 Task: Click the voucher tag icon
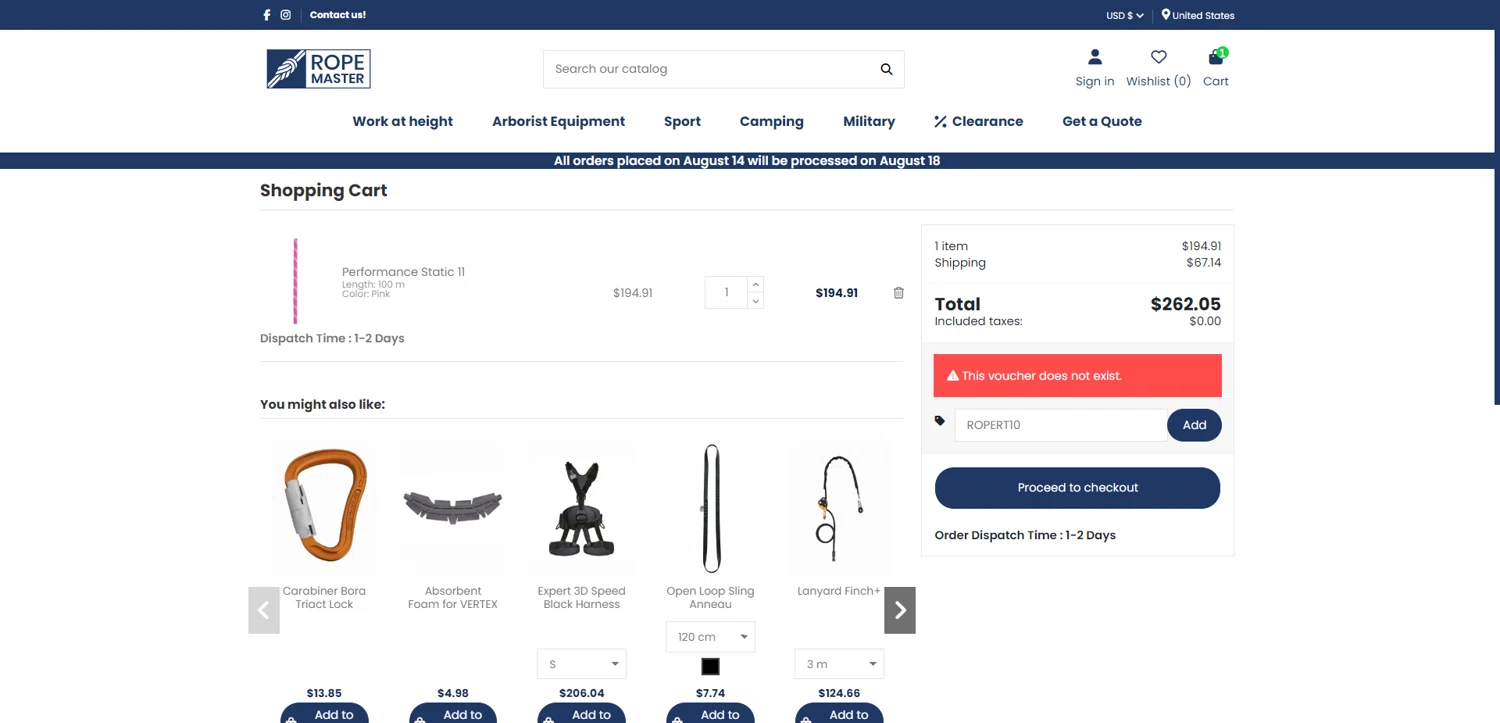click(940, 421)
